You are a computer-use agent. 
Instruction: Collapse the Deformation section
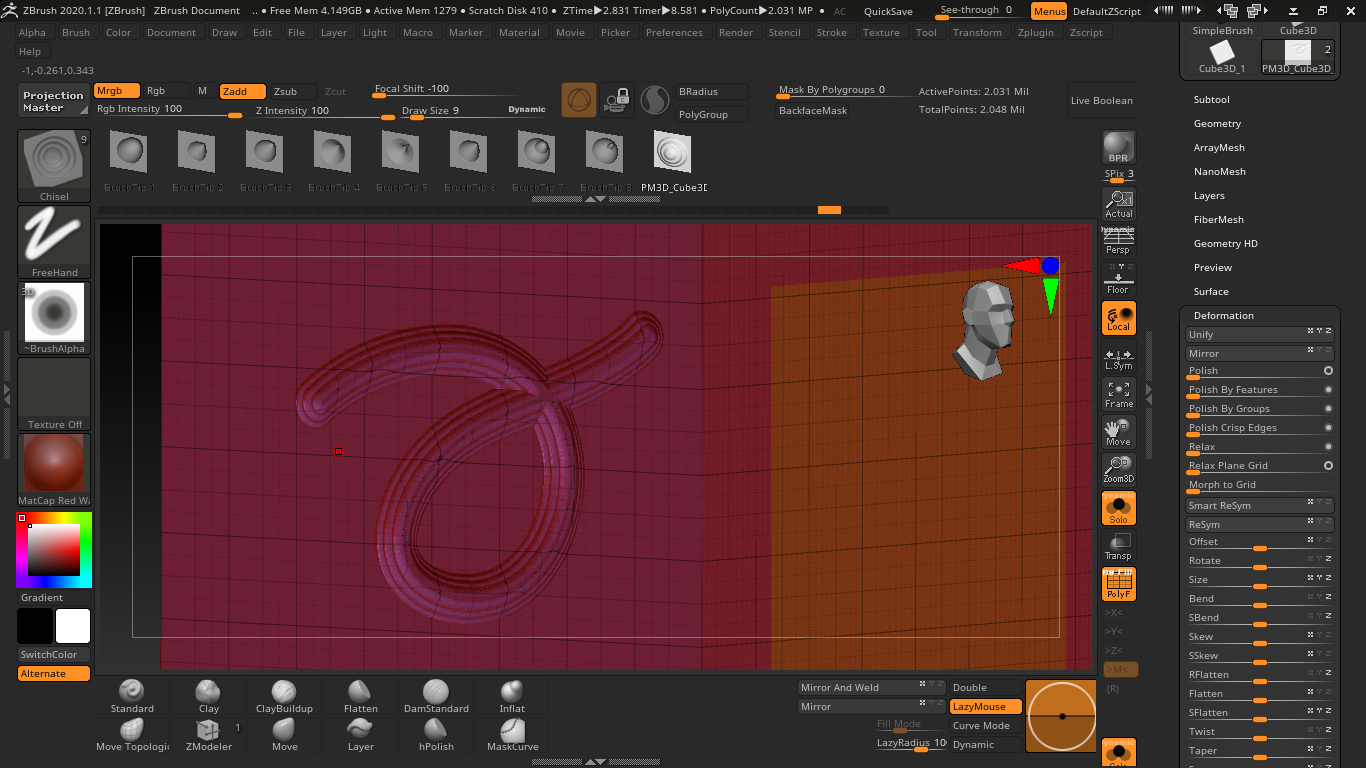click(x=1223, y=316)
